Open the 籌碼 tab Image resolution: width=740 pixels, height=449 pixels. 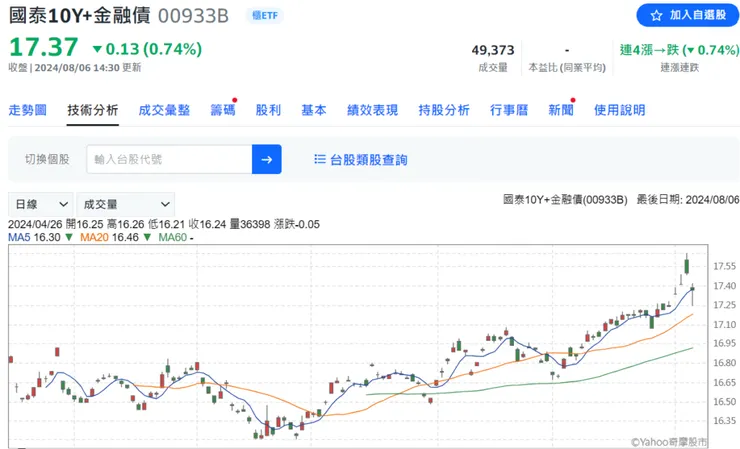pyautogui.click(x=223, y=110)
